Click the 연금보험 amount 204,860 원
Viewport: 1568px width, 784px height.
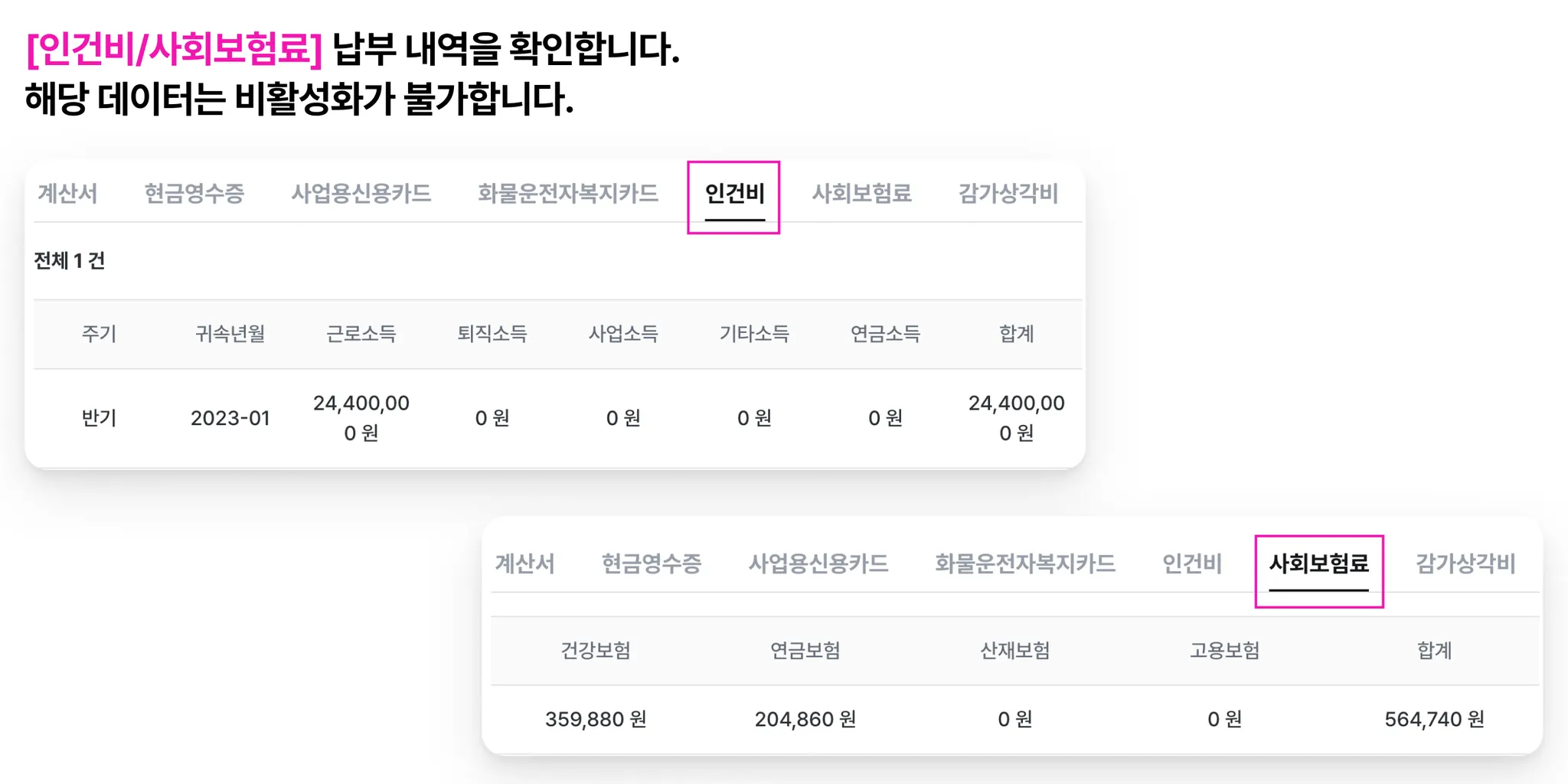(x=805, y=719)
